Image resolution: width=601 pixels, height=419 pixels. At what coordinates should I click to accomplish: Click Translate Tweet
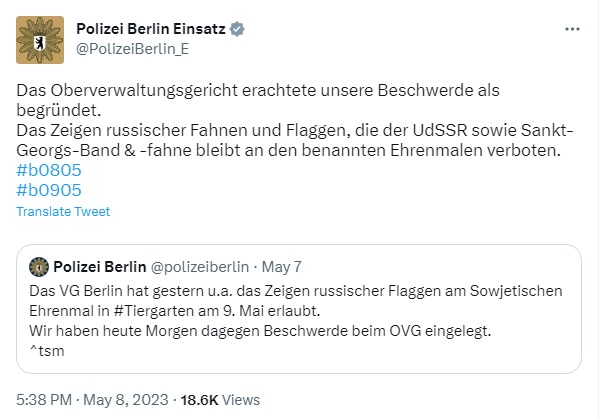63,211
